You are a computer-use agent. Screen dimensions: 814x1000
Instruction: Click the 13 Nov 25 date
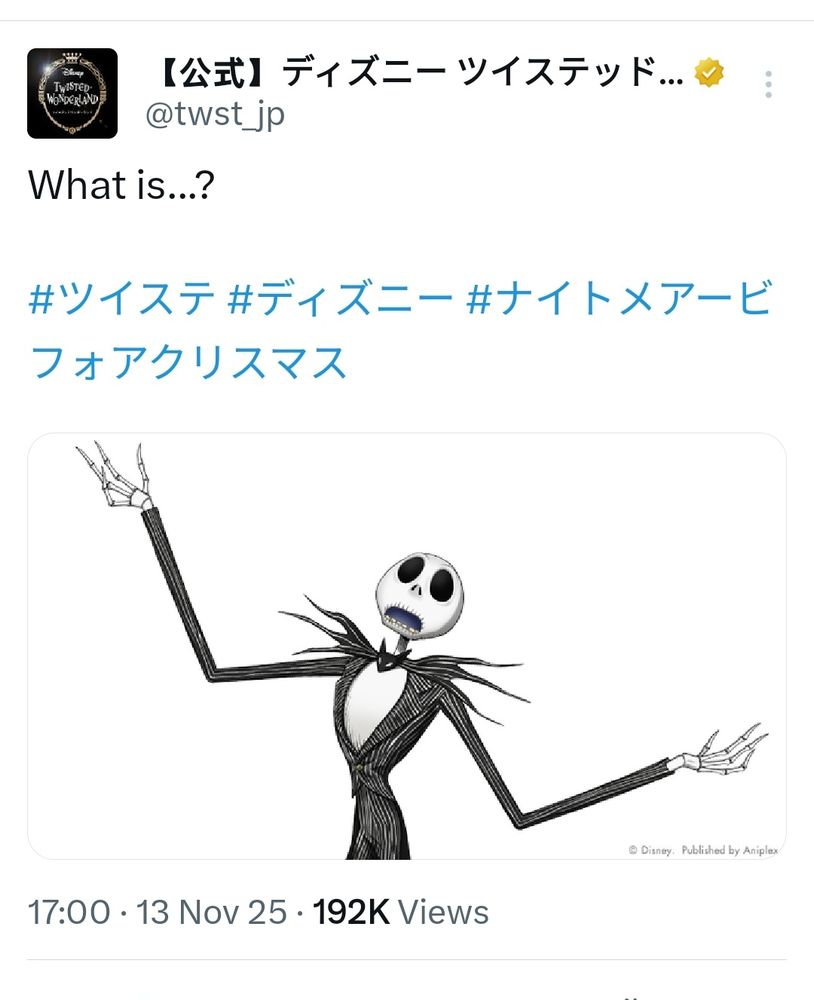[211, 912]
